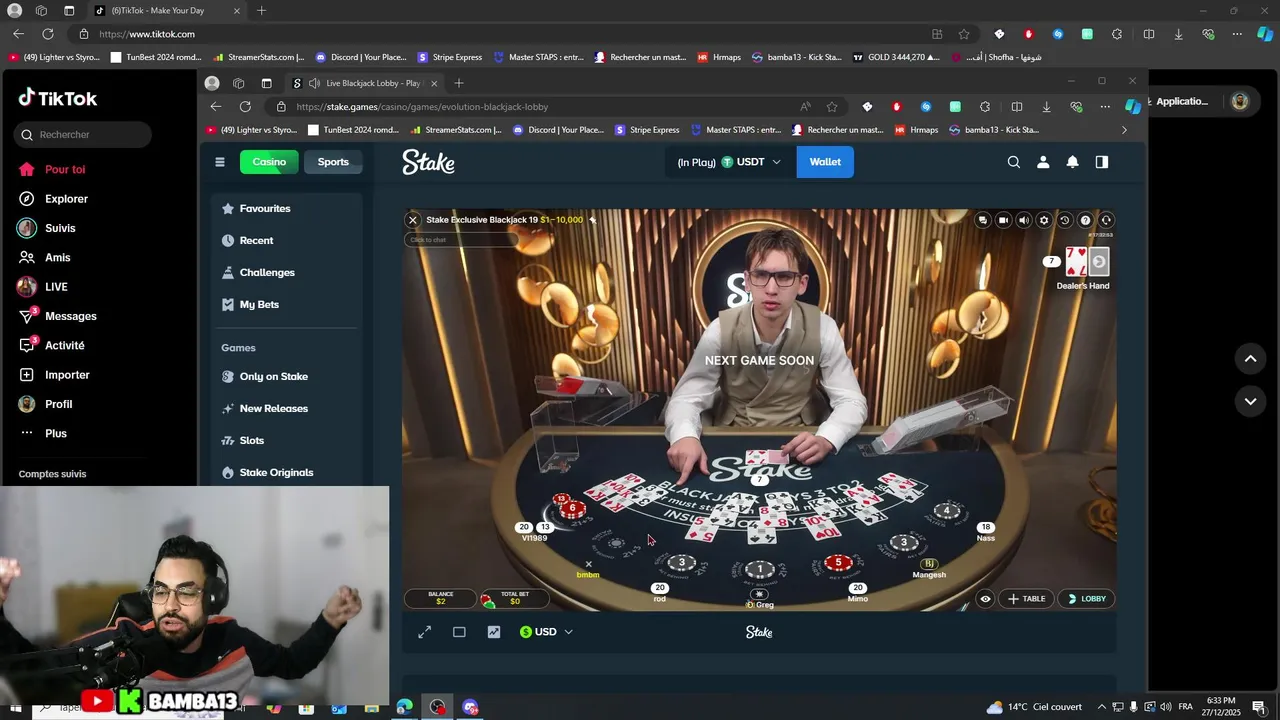This screenshot has width=1280, height=720.
Task: Click TikTok Rechercher search field
Action: point(83,135)
